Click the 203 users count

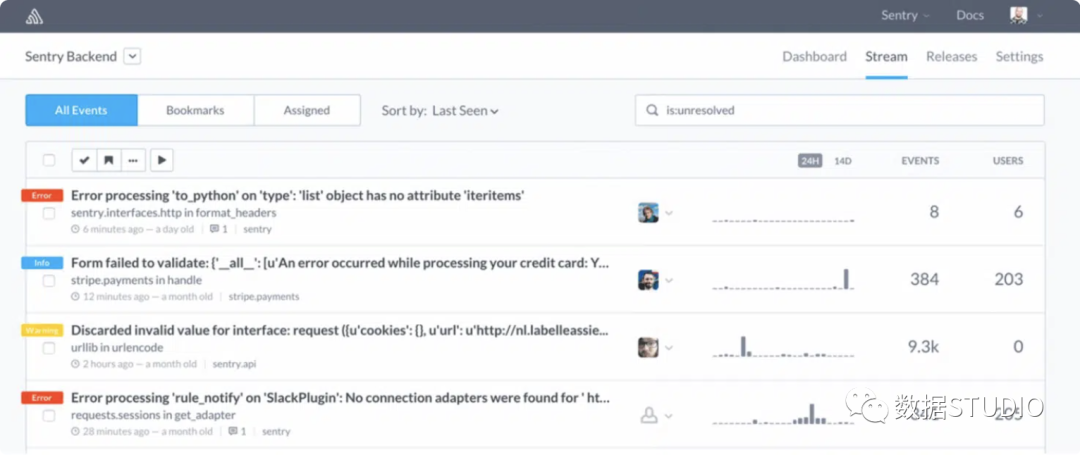1008,279
